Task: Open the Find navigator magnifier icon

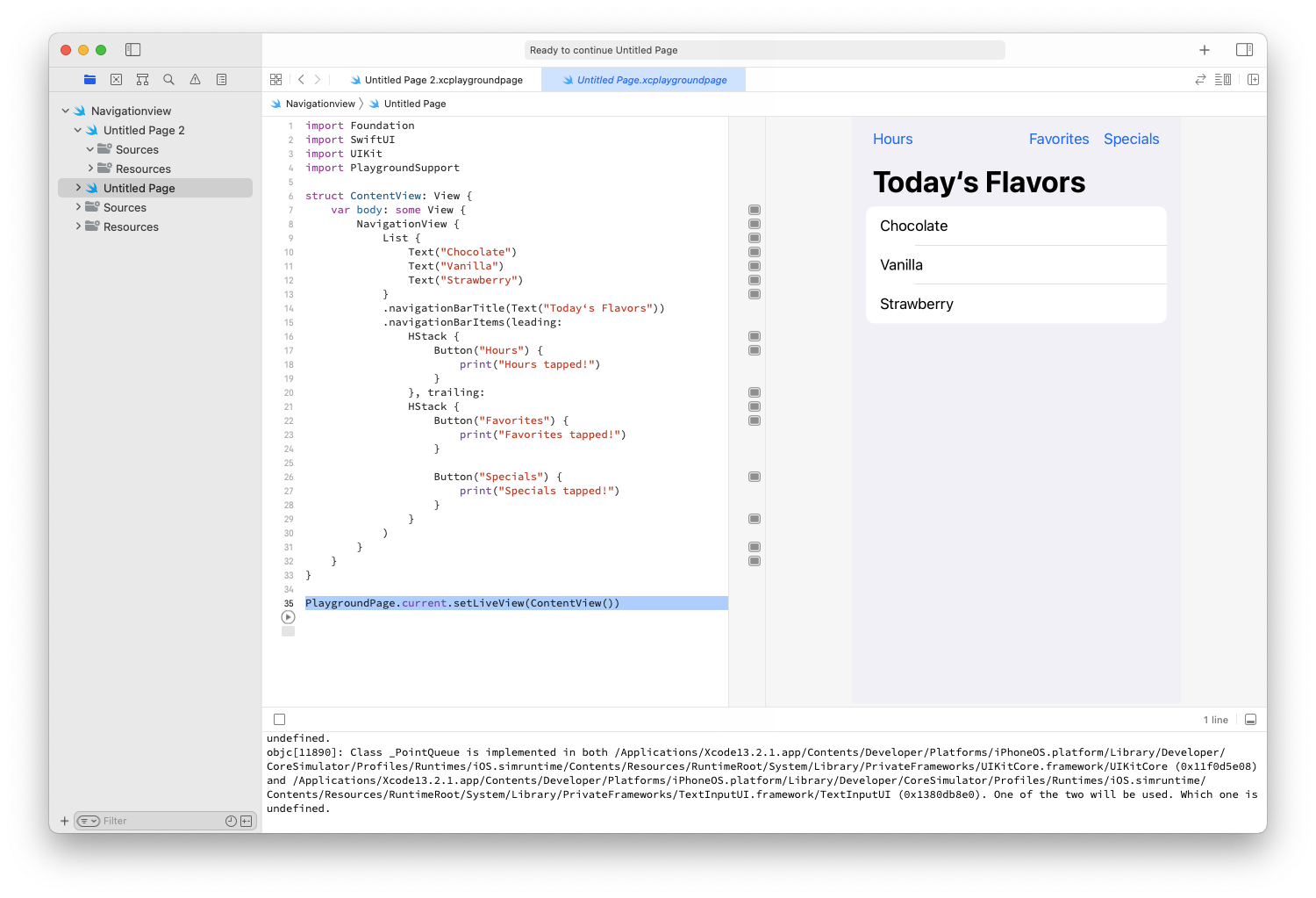Action: [168, 80]
